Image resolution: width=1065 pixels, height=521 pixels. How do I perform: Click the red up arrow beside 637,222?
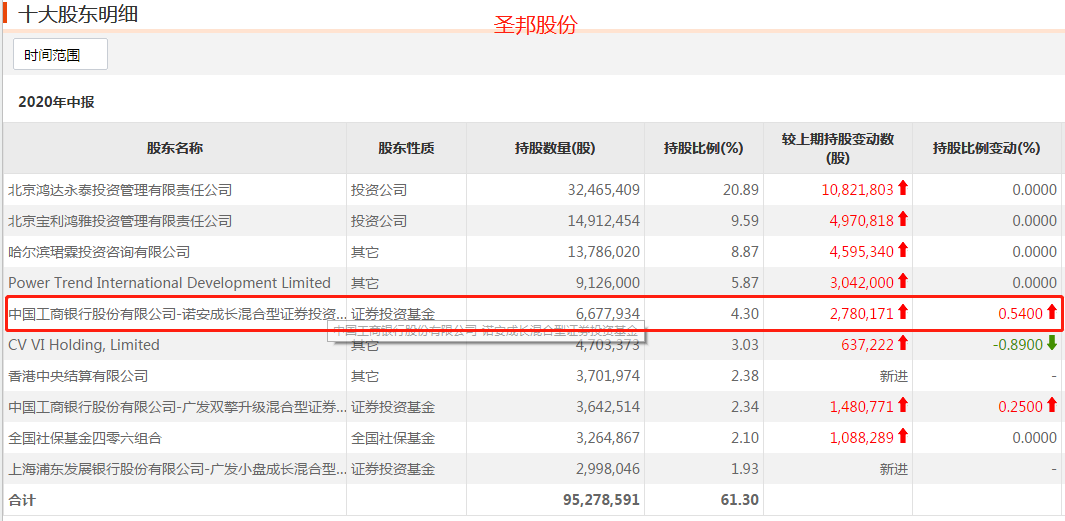point(903,343)
